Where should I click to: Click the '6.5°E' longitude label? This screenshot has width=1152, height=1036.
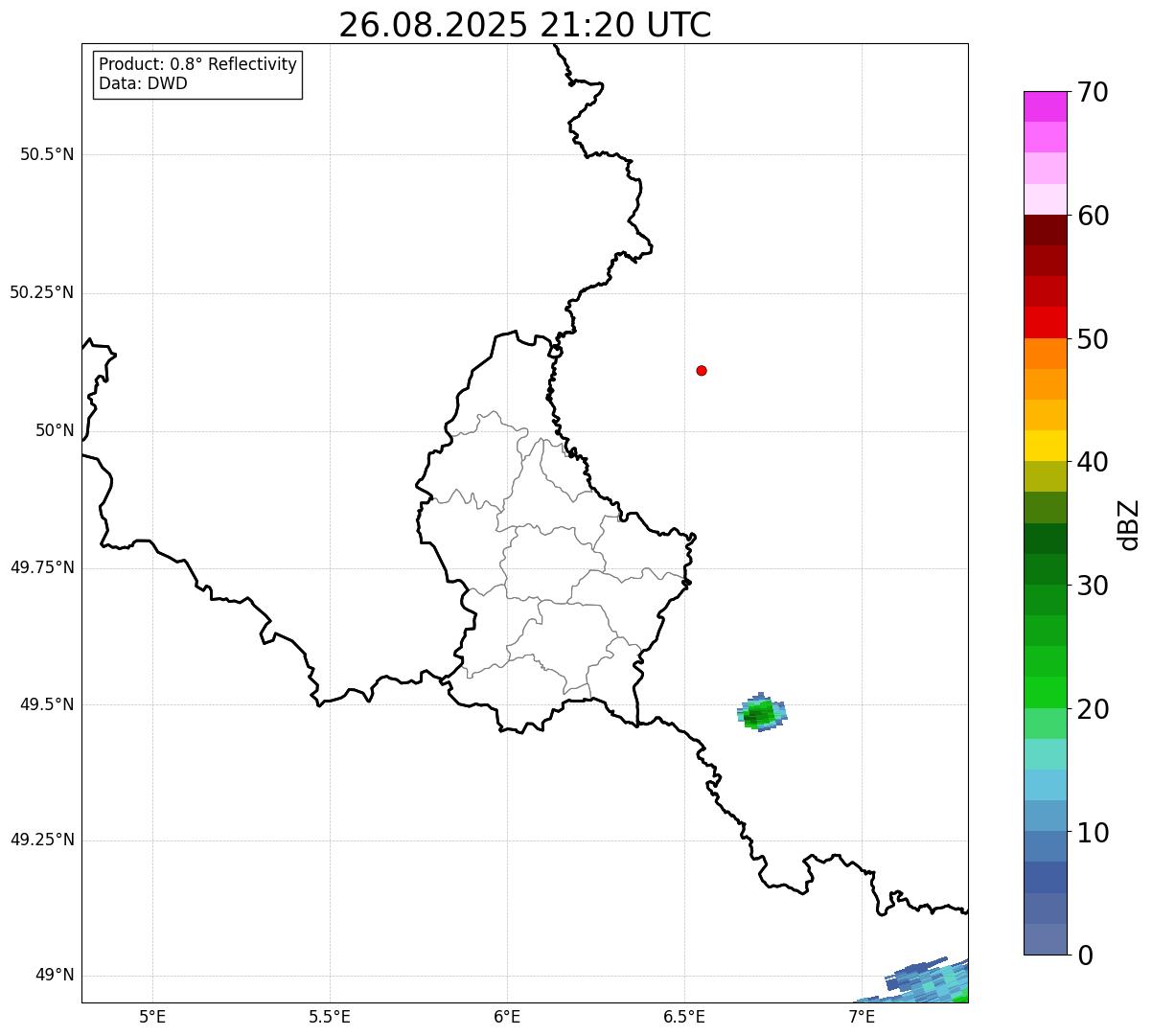pyautogui.click(x=684, y=1017)
